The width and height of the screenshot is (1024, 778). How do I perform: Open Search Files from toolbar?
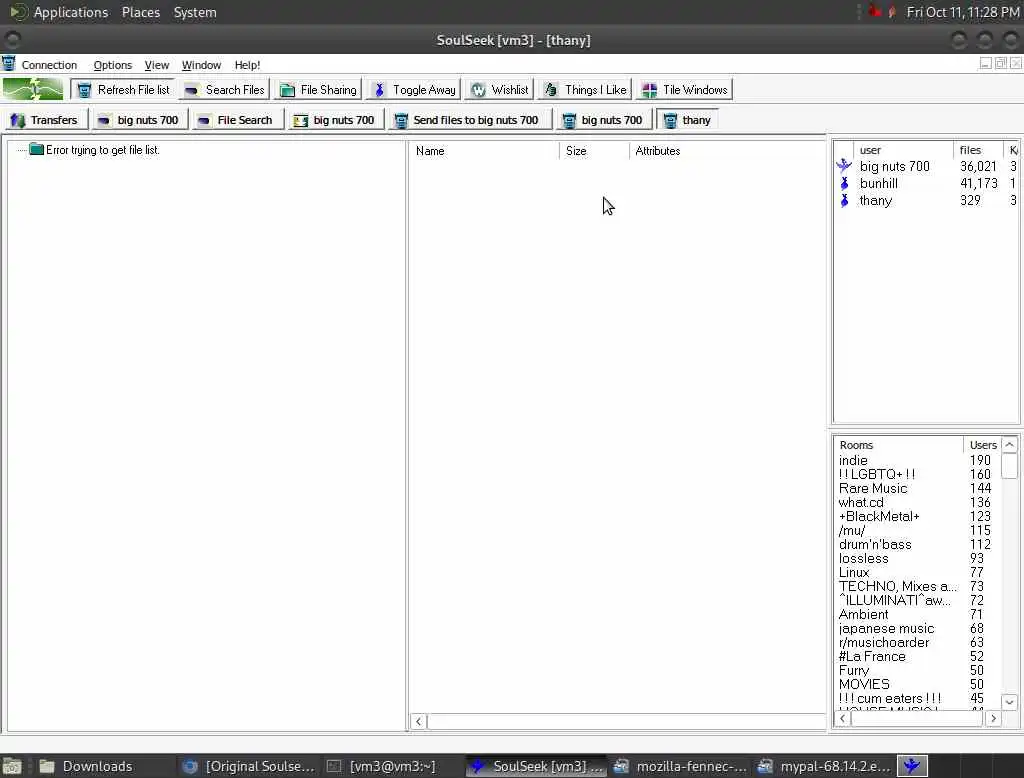[224, 89]
